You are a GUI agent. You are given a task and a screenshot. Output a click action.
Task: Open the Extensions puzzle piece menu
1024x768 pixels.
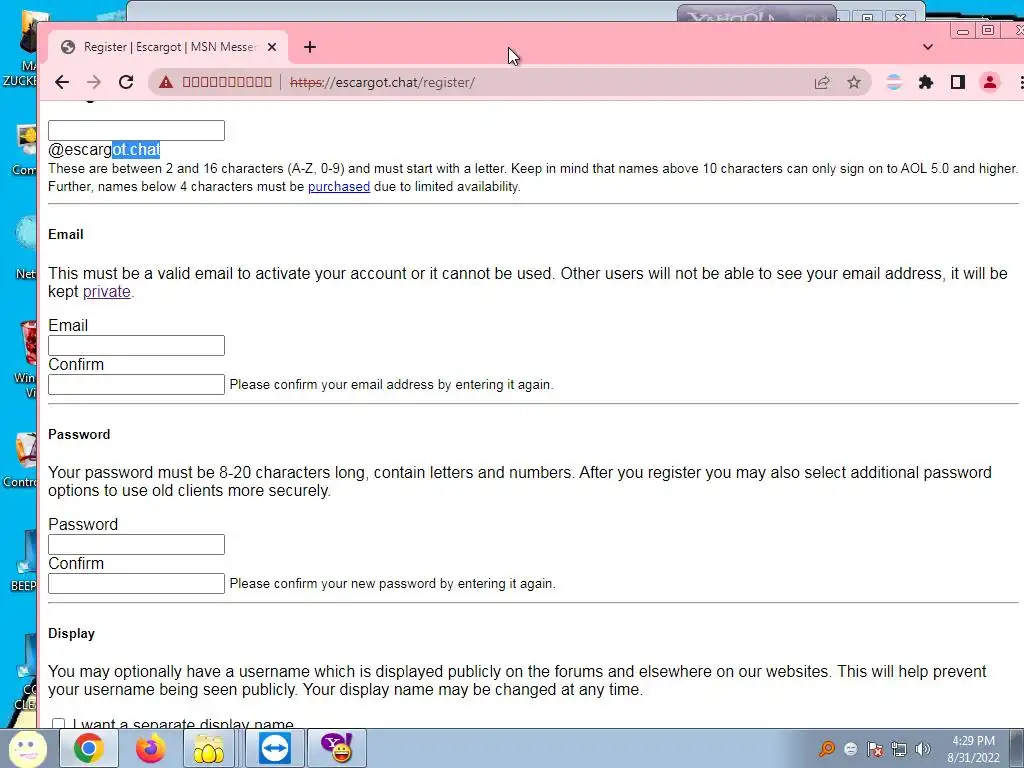coord(925,82)
